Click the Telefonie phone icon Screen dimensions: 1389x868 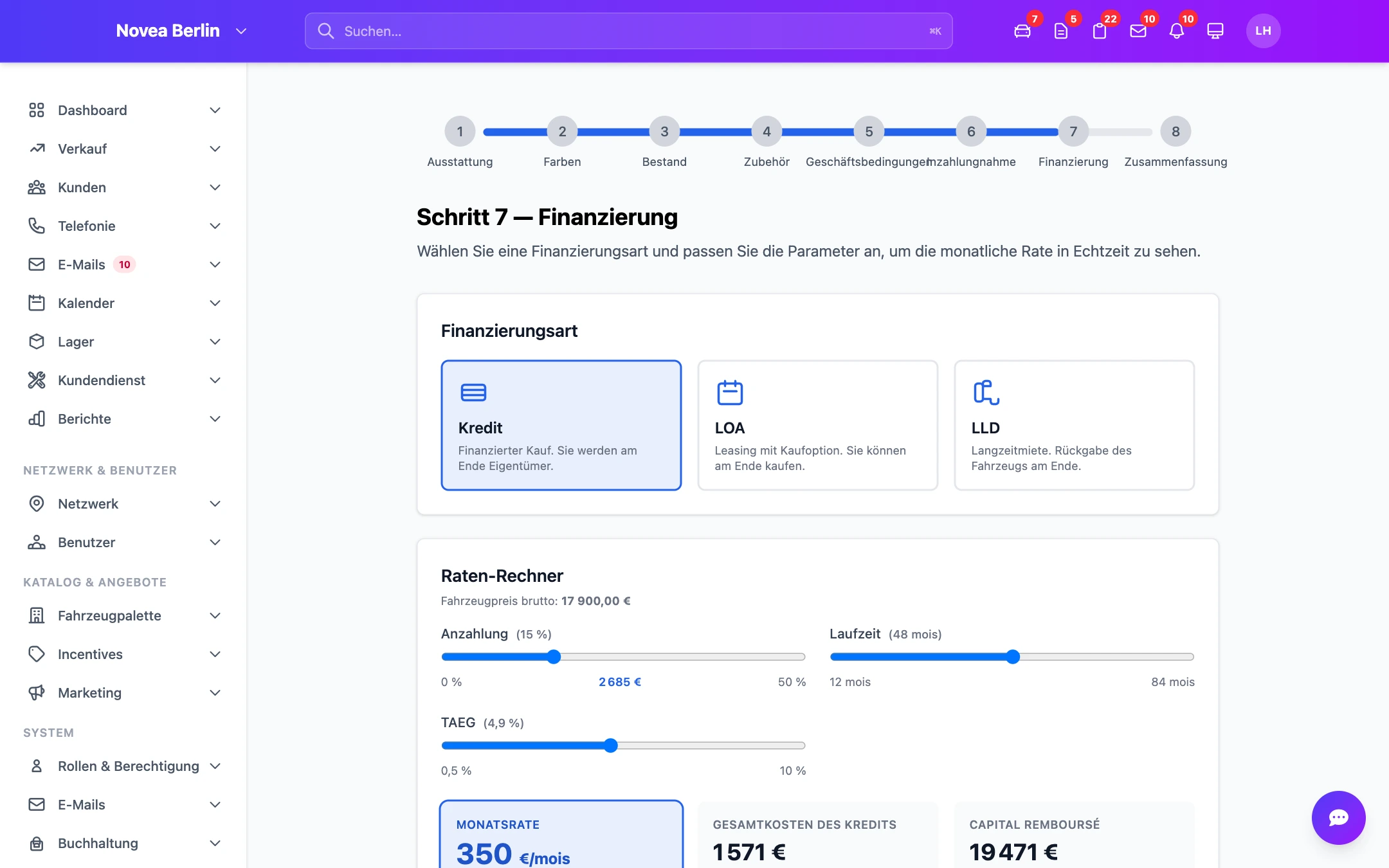pos(37,226)
